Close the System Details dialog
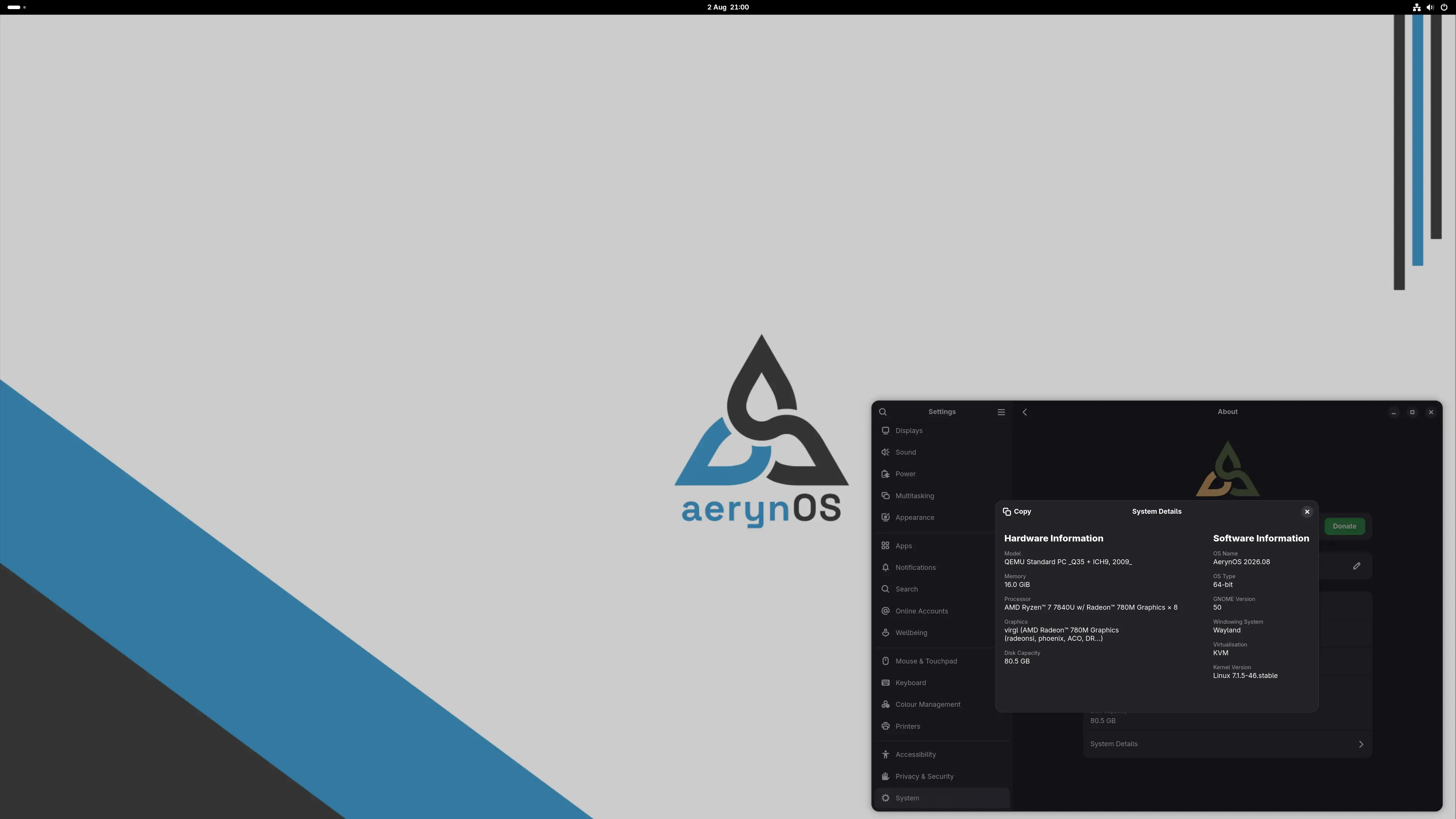Image resolution: width=1456 pixels, height=819 pixels. point(1307,511)
